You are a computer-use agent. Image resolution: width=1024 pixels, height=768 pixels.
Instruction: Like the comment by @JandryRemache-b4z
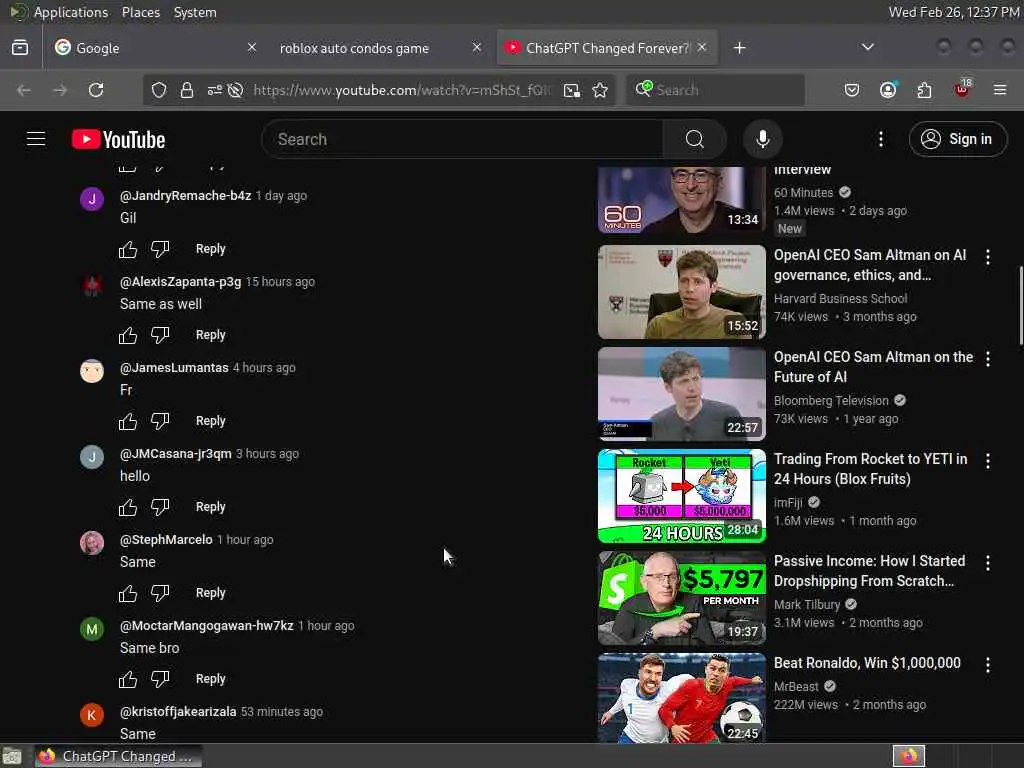click(128, 249)
